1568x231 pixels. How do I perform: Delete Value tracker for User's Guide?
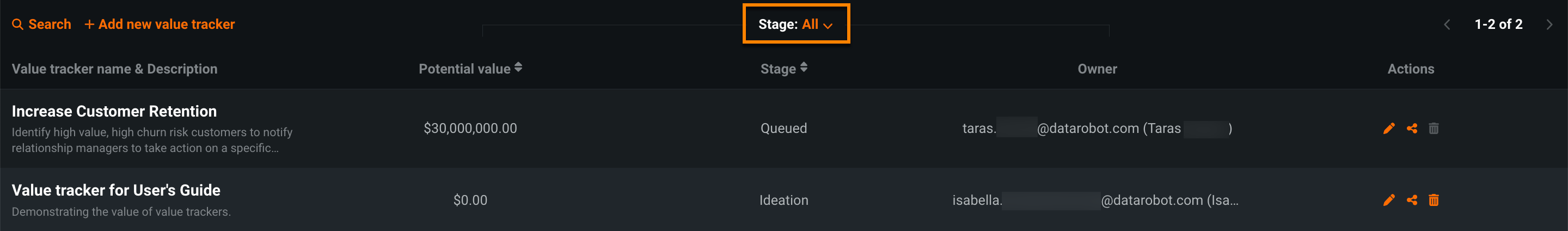[x=1434, y=200]
